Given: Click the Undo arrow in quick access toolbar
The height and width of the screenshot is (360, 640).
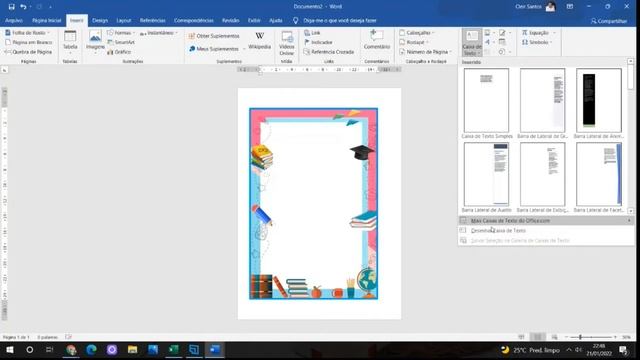Looking at the screenshot, I should (23, 7).
